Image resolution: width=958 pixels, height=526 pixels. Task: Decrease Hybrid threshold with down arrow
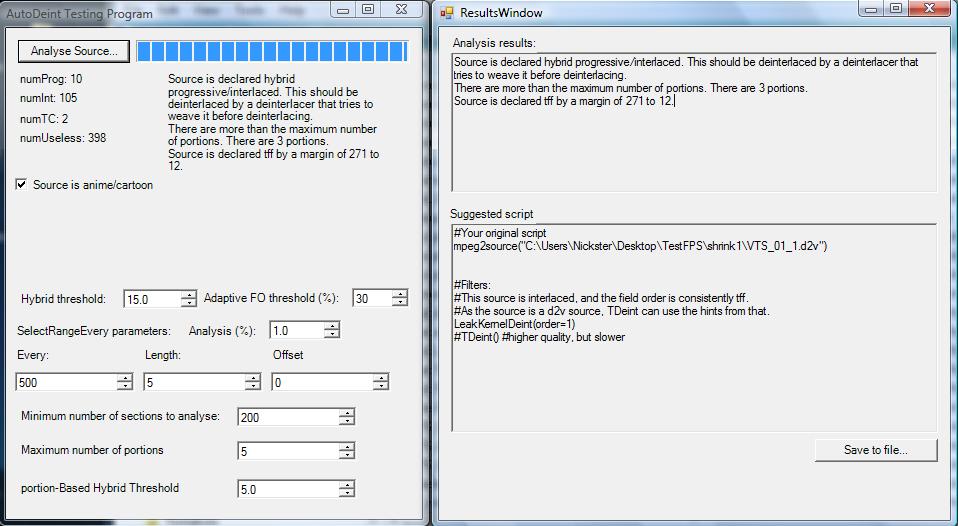(189, 304)
